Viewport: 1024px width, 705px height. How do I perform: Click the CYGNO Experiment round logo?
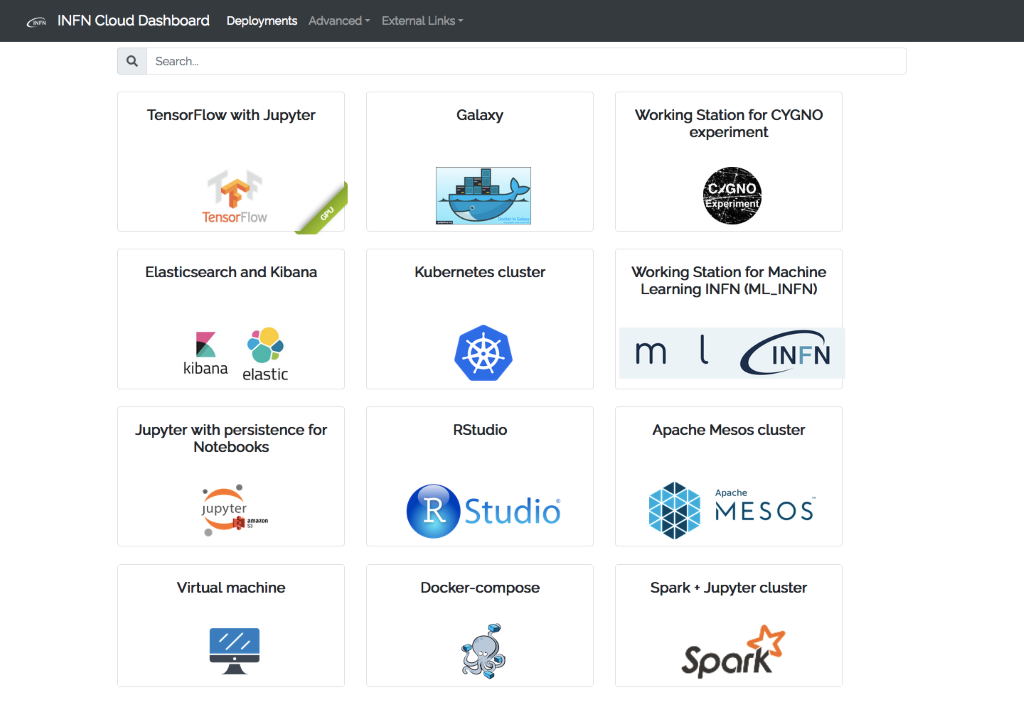click(x=732, y=196)
